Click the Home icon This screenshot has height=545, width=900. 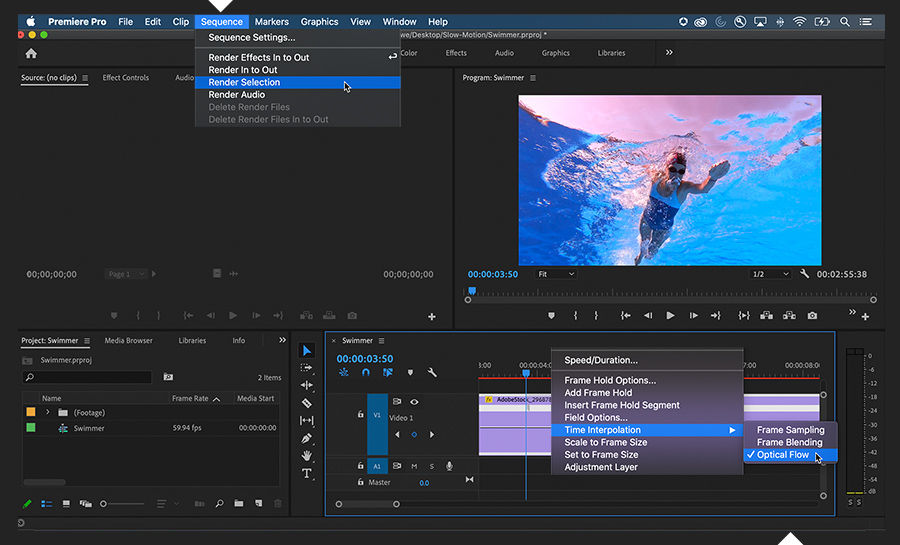[31, 53]
